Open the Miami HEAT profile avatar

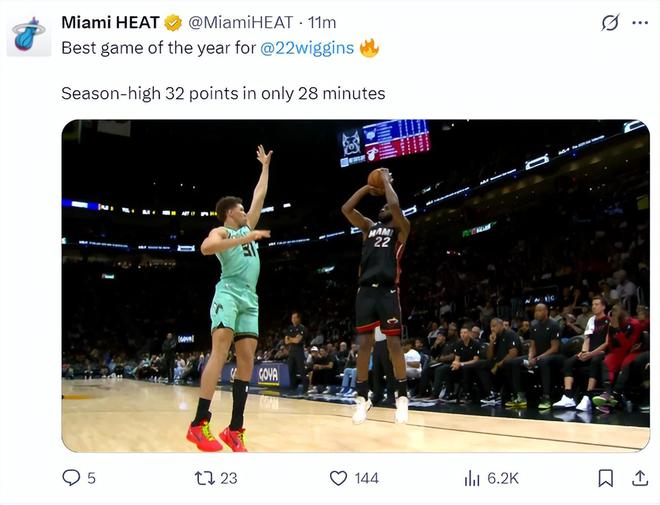click(x=29, y=35)
